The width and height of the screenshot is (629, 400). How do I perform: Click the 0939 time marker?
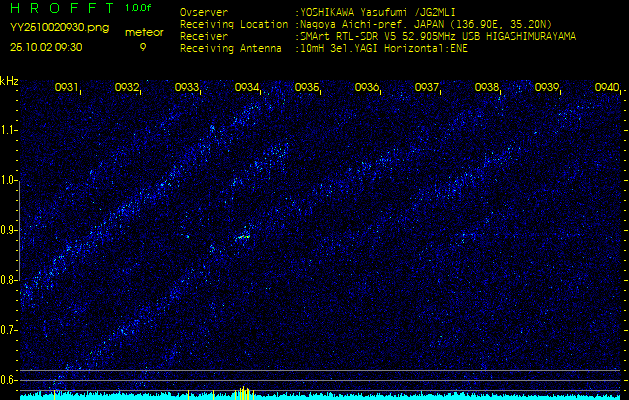(546, 87)
